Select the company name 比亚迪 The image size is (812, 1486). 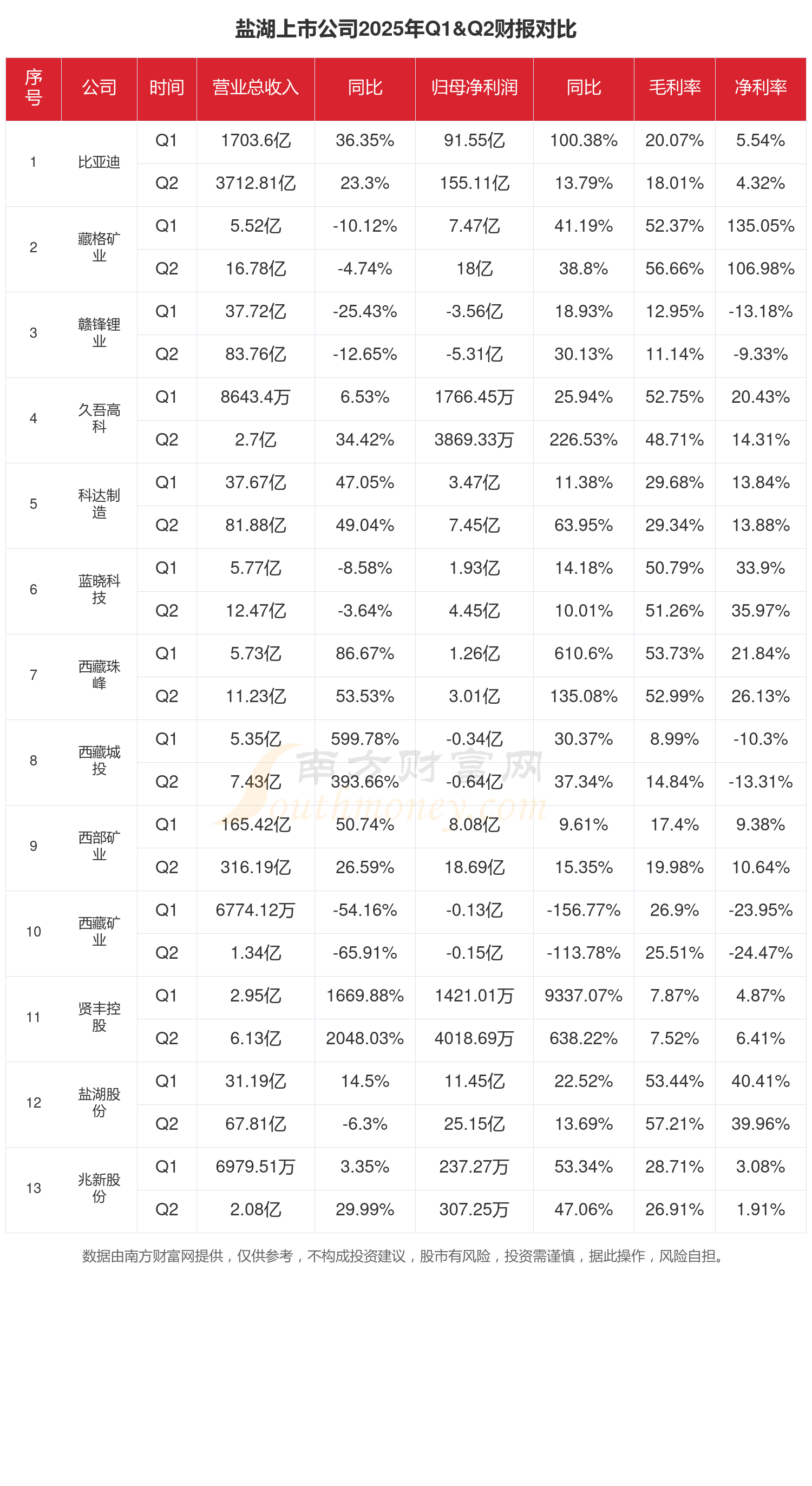pyautogui.click(x=99, y=162)
